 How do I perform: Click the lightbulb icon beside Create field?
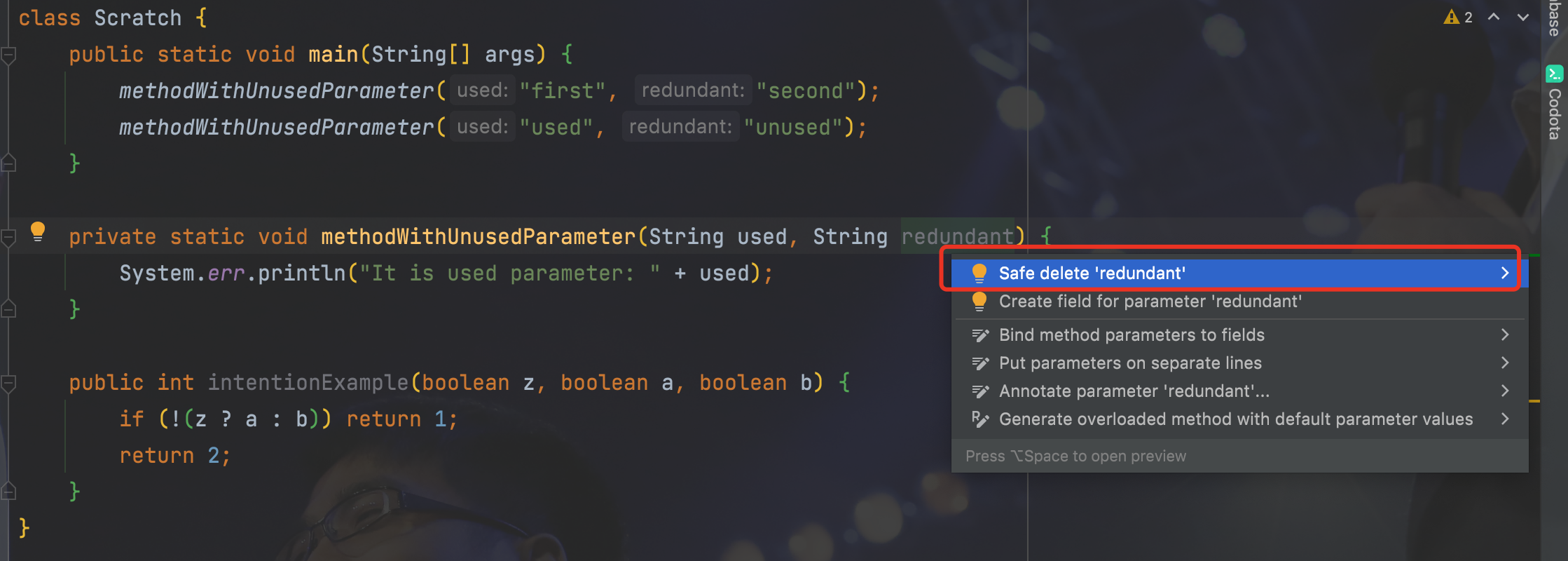coord(979,302)
